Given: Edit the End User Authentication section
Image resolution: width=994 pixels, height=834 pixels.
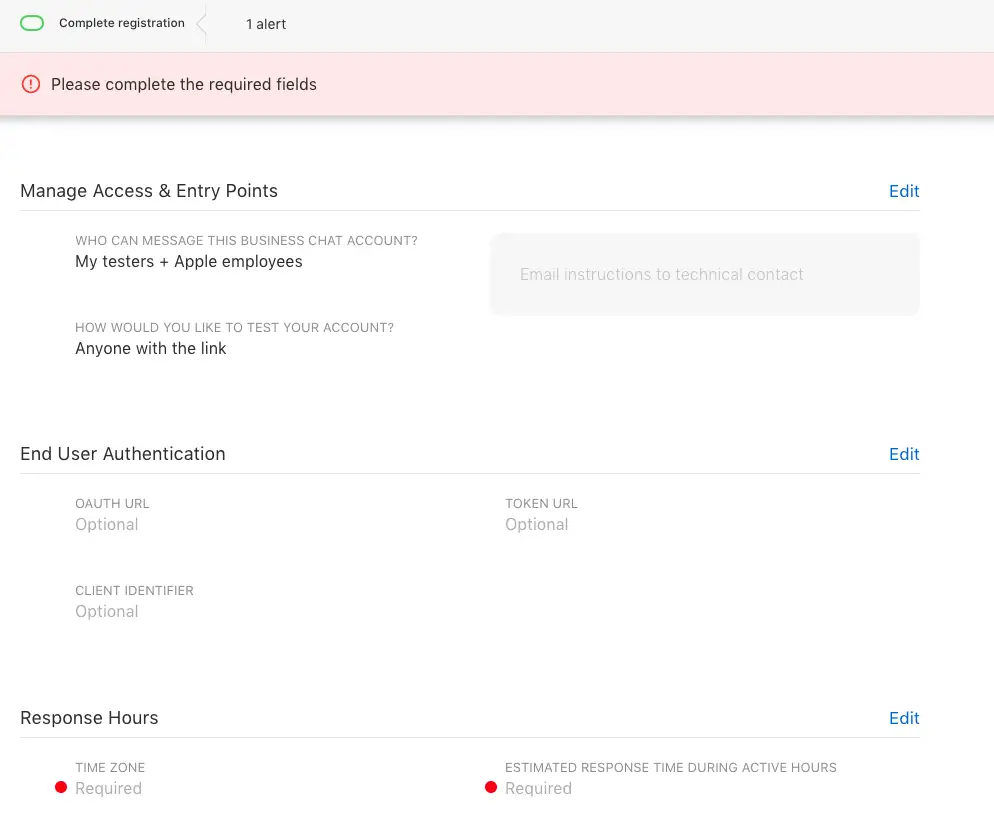Looking at the screenshot, I should click(903, 454).
